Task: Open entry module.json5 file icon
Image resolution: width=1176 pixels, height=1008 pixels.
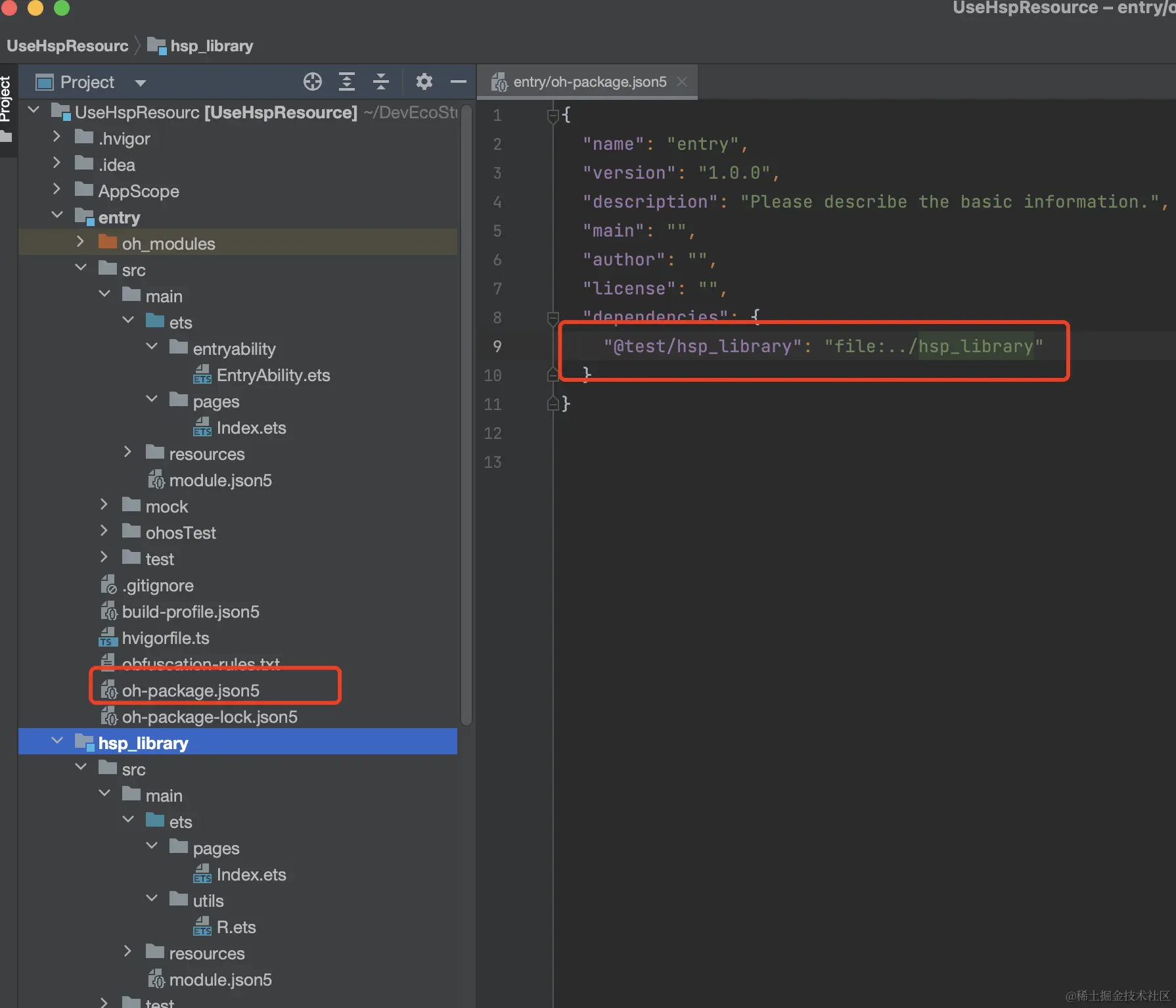Action: 156,480
